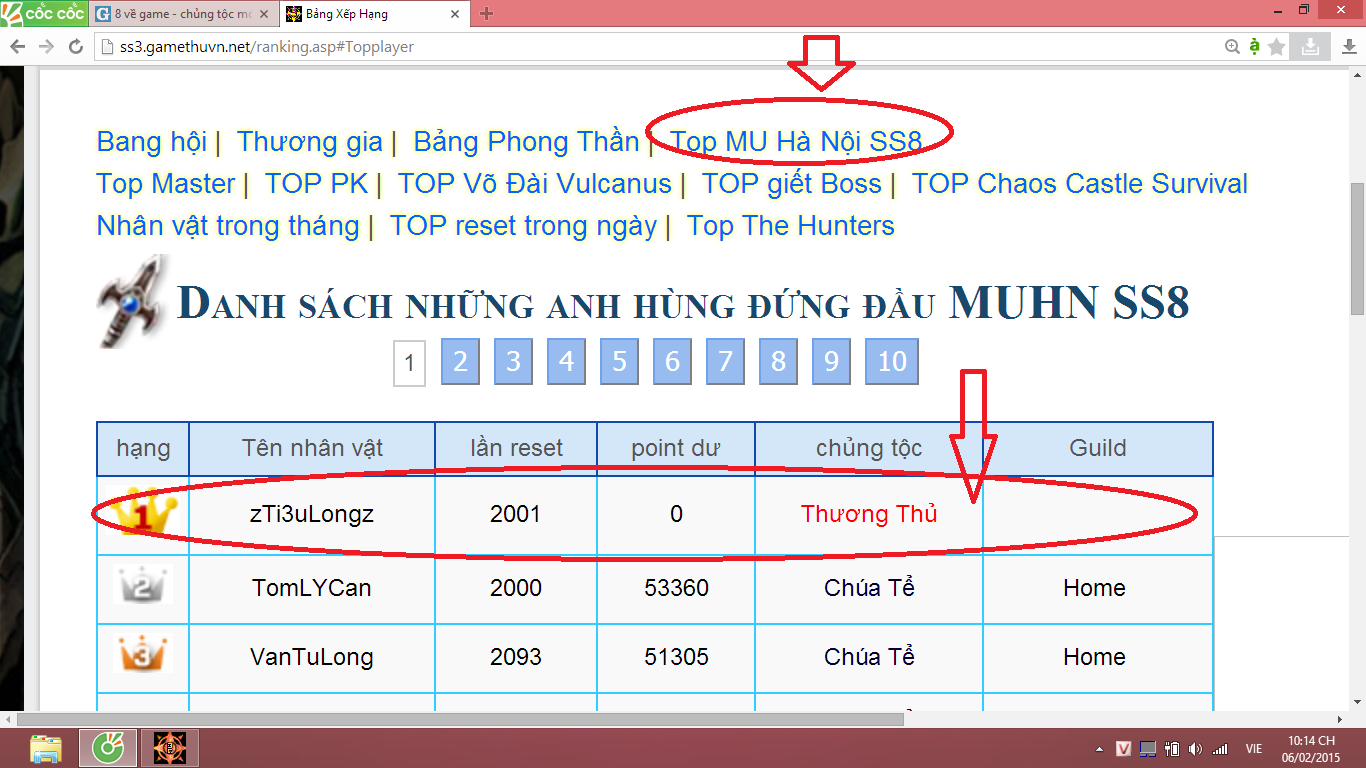Viewport: 1366px width, 768px height.
Task: Open the 'TOP giết Boss' link
Action: tap(791, 184)
